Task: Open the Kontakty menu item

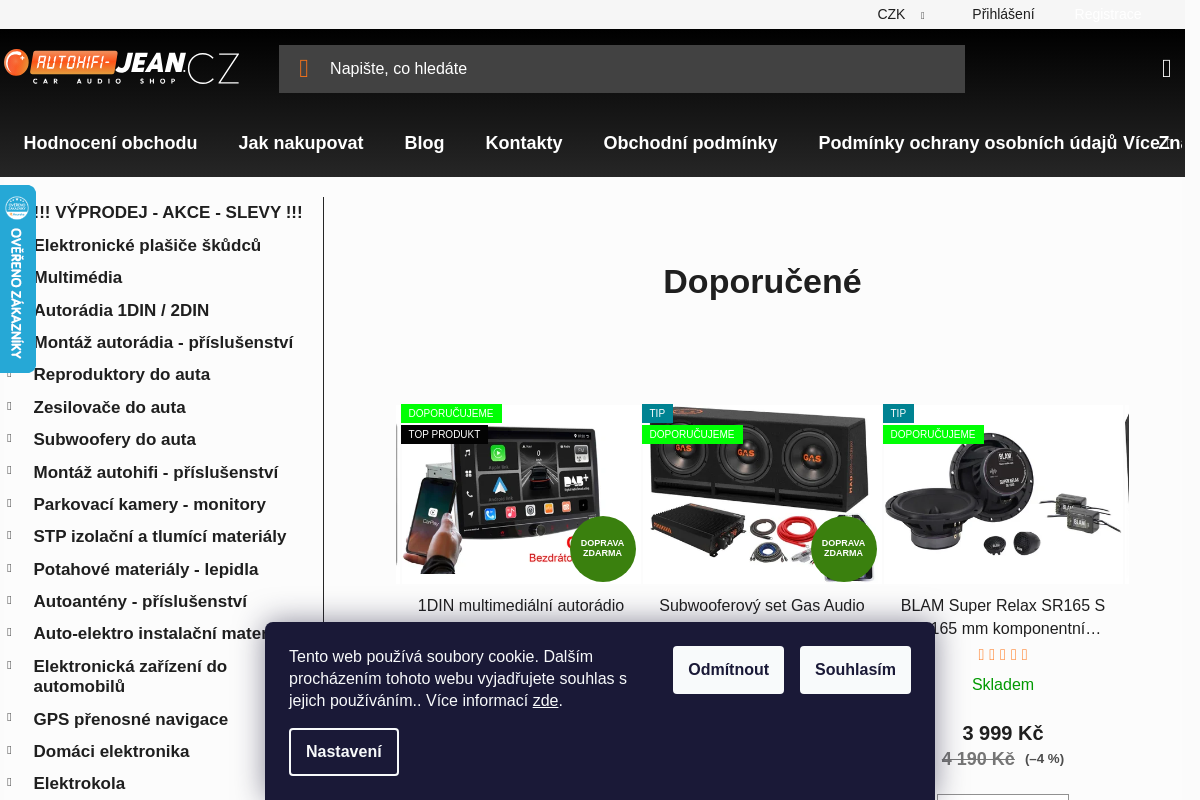Action: point(524,143)
